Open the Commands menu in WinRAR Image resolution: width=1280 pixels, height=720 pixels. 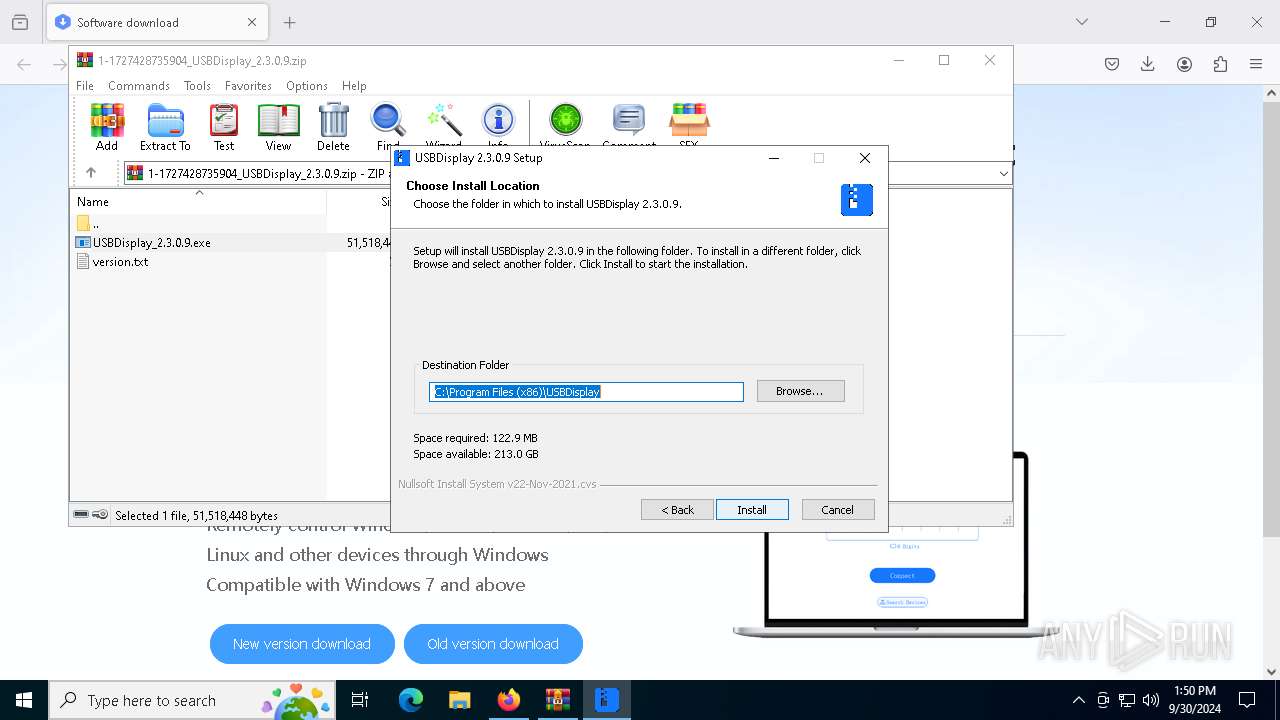click(x=139, y=86)
